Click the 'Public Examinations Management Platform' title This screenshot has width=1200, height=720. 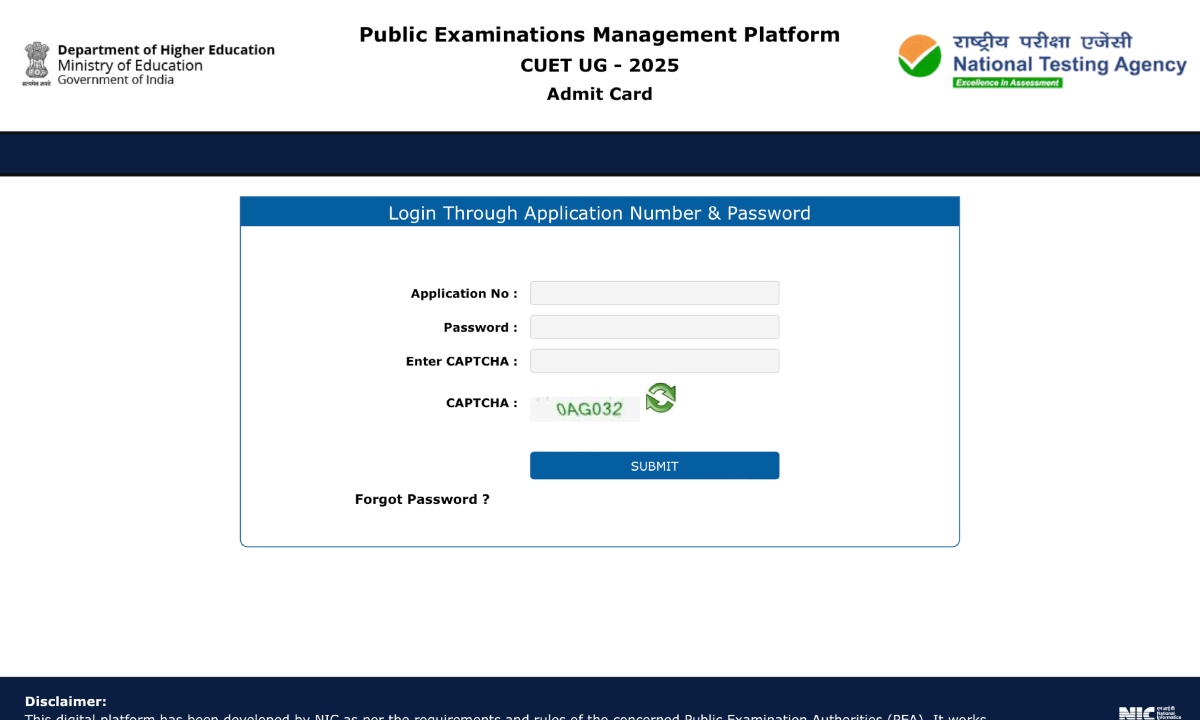coord(600,35)
